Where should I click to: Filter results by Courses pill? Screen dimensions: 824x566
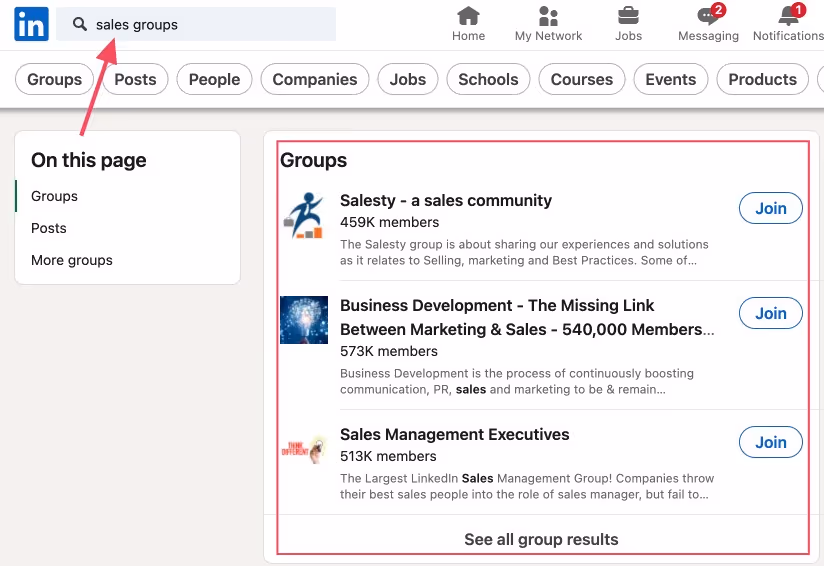[x=582, y=79]
